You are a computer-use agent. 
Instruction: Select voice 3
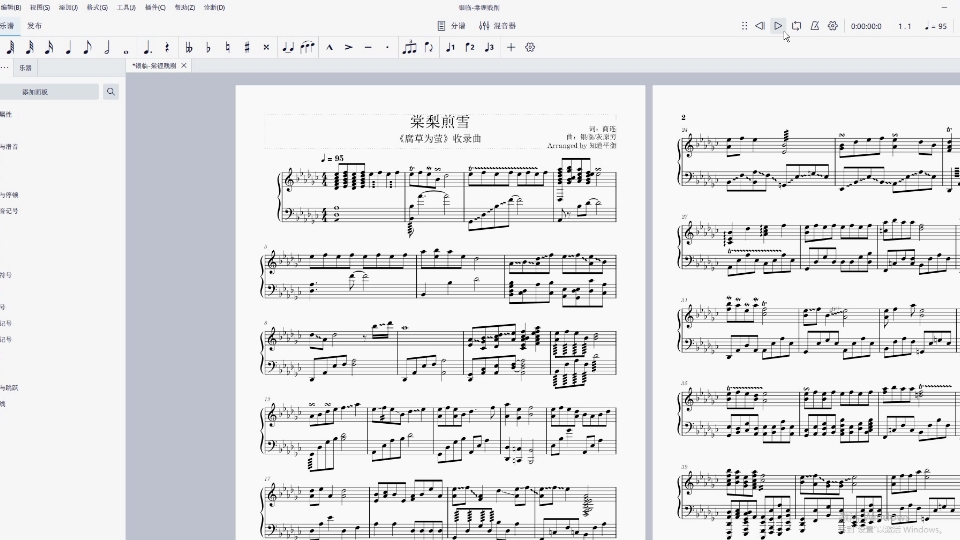click(x=489, y=47)
